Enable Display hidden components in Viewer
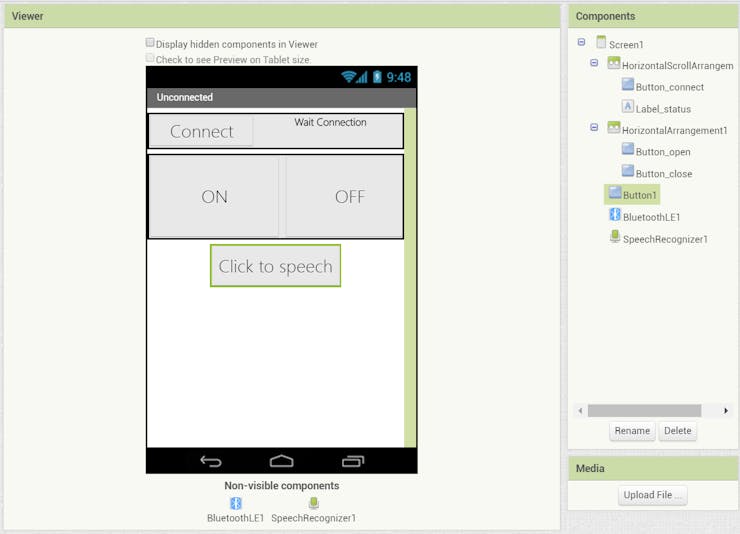This screenshot has height=534, width=740. 150,43
